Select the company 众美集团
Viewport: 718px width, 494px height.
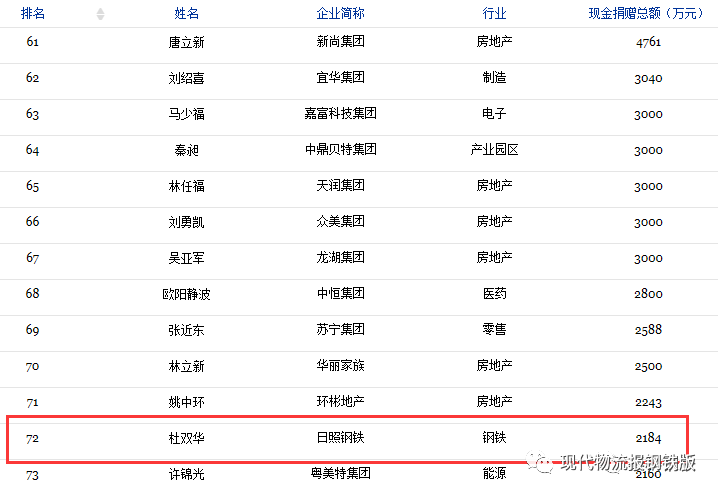click(x=340, y=222)
